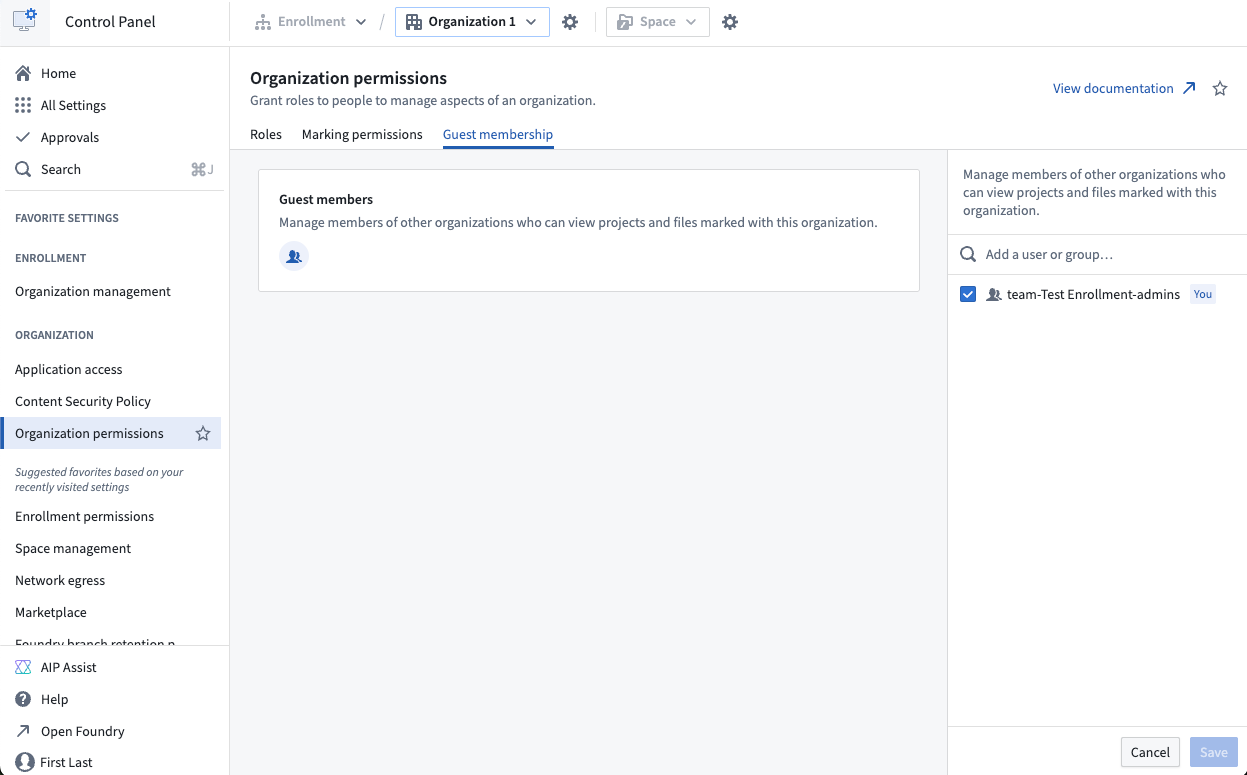Star the Organization permissions page header
This screenshot has width=1247, height=775.
pyautogui.click(x=1220, y=89)
